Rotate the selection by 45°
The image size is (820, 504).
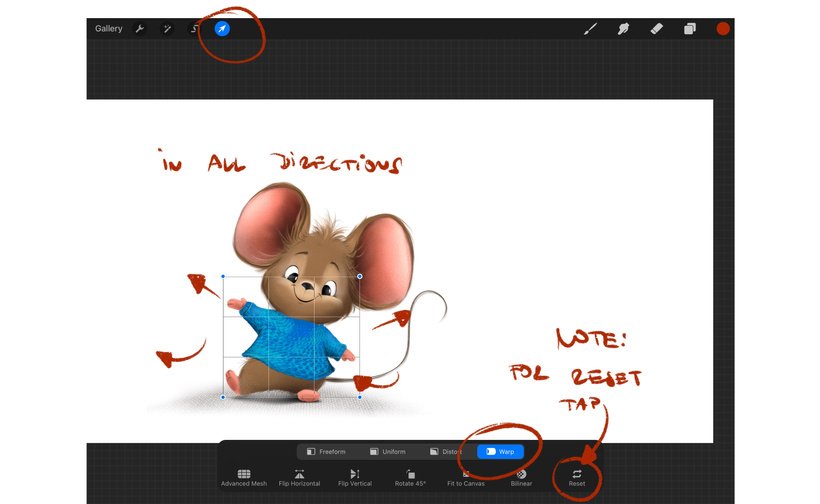click(410, 478)
